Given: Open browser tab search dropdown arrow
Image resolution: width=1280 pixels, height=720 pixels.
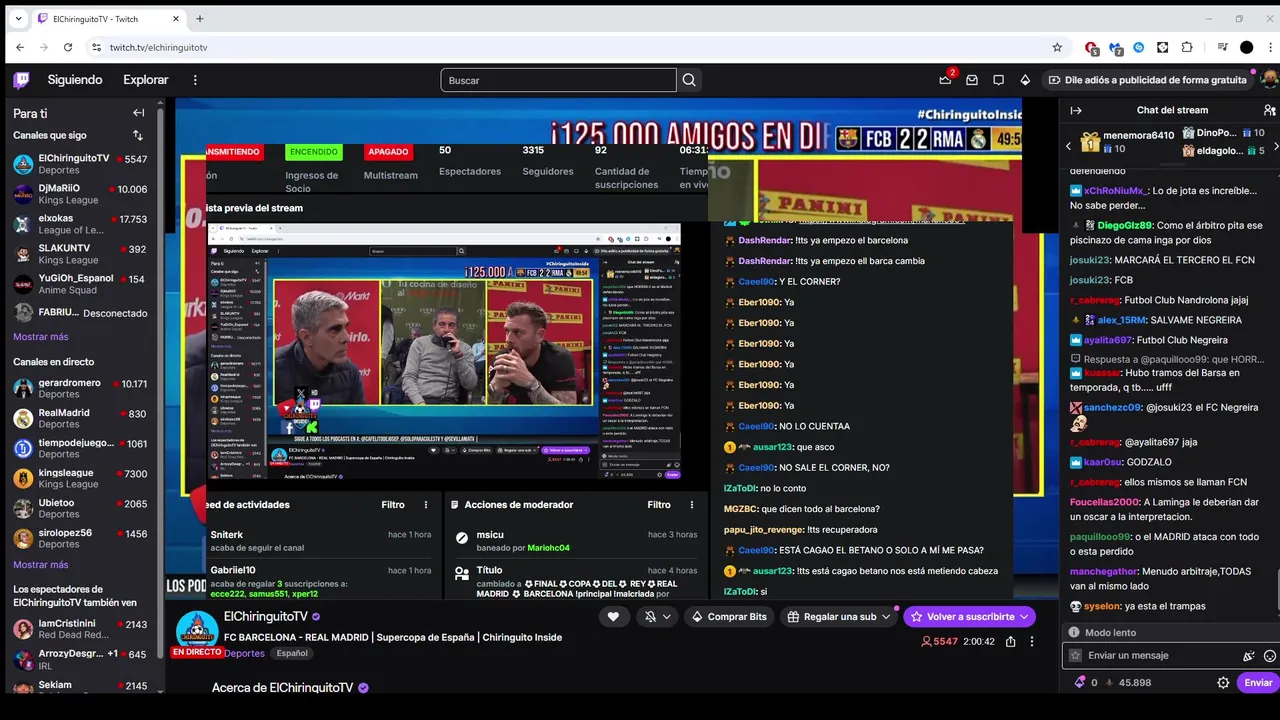Looking at the screenshot, I should [x=18, y=19].
